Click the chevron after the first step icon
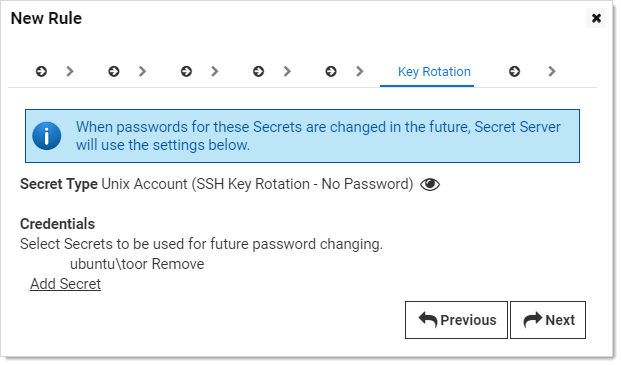 pos(70,72)
